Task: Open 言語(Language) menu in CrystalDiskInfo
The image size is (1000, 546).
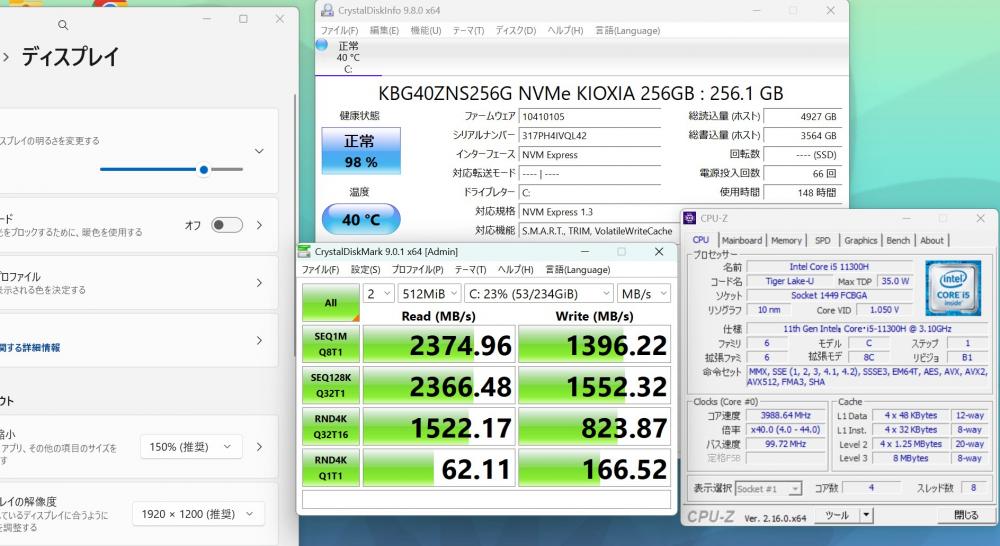Action: pyautogui.click(x=628, y=31)
